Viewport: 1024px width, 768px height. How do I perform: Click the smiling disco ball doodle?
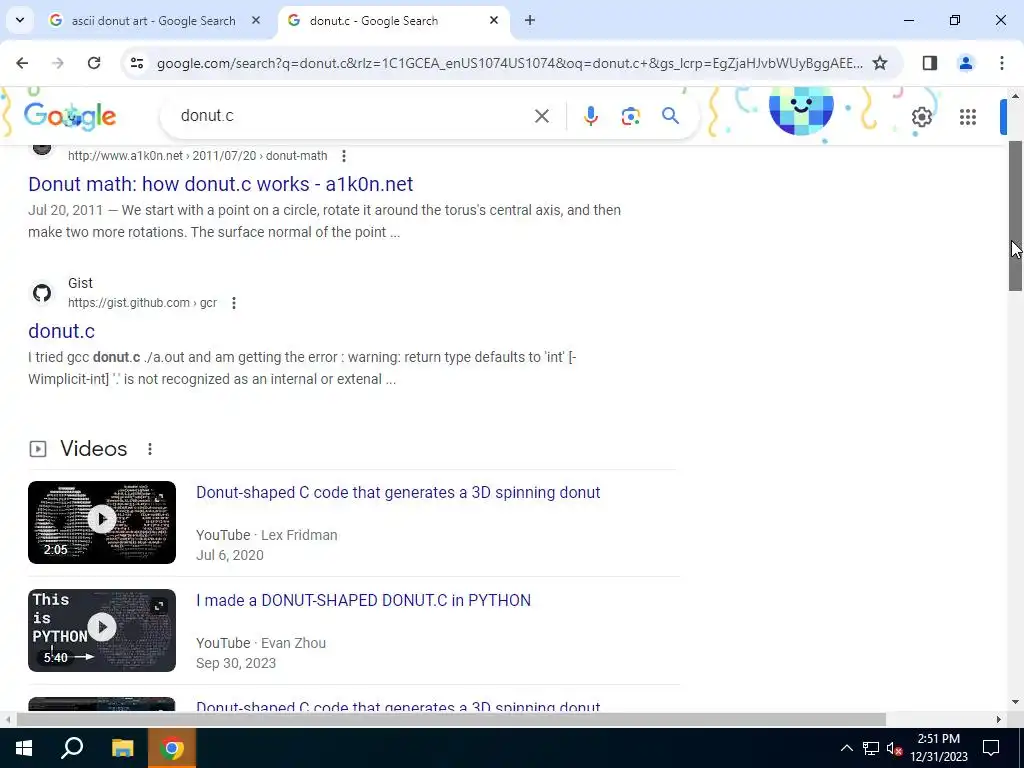tap(801, 110)
